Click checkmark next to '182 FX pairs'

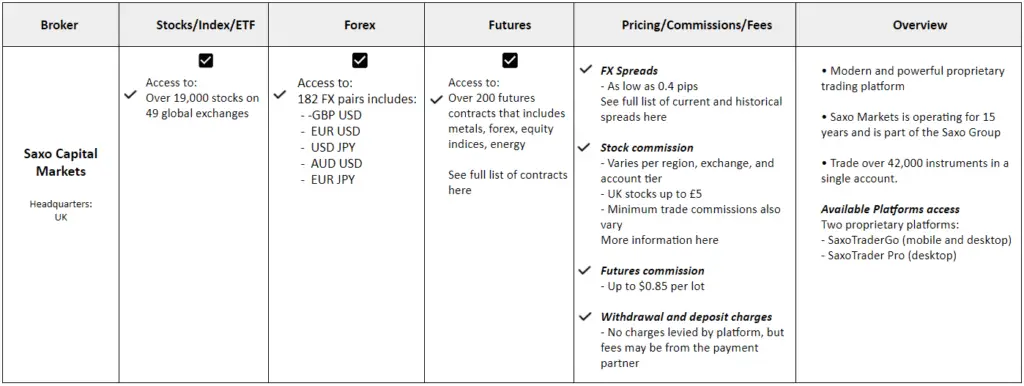[x=280, y=95]
